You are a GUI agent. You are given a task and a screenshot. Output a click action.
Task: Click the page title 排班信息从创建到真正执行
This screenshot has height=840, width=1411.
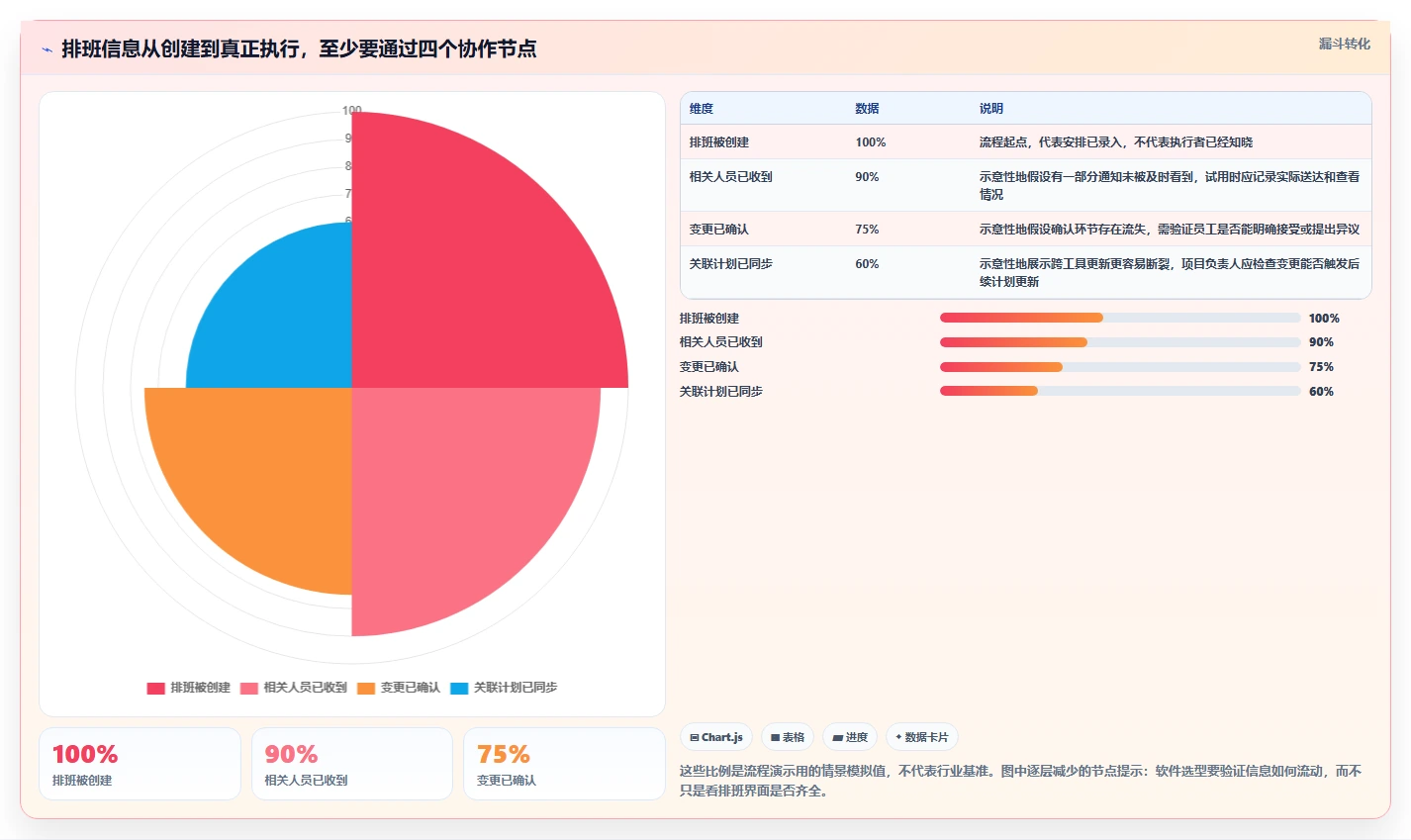(299, 48)
